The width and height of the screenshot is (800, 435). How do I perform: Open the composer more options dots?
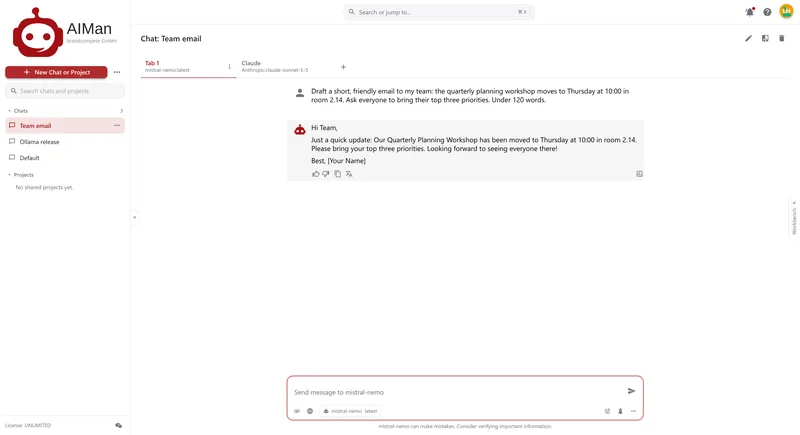[x=633, y=411]
